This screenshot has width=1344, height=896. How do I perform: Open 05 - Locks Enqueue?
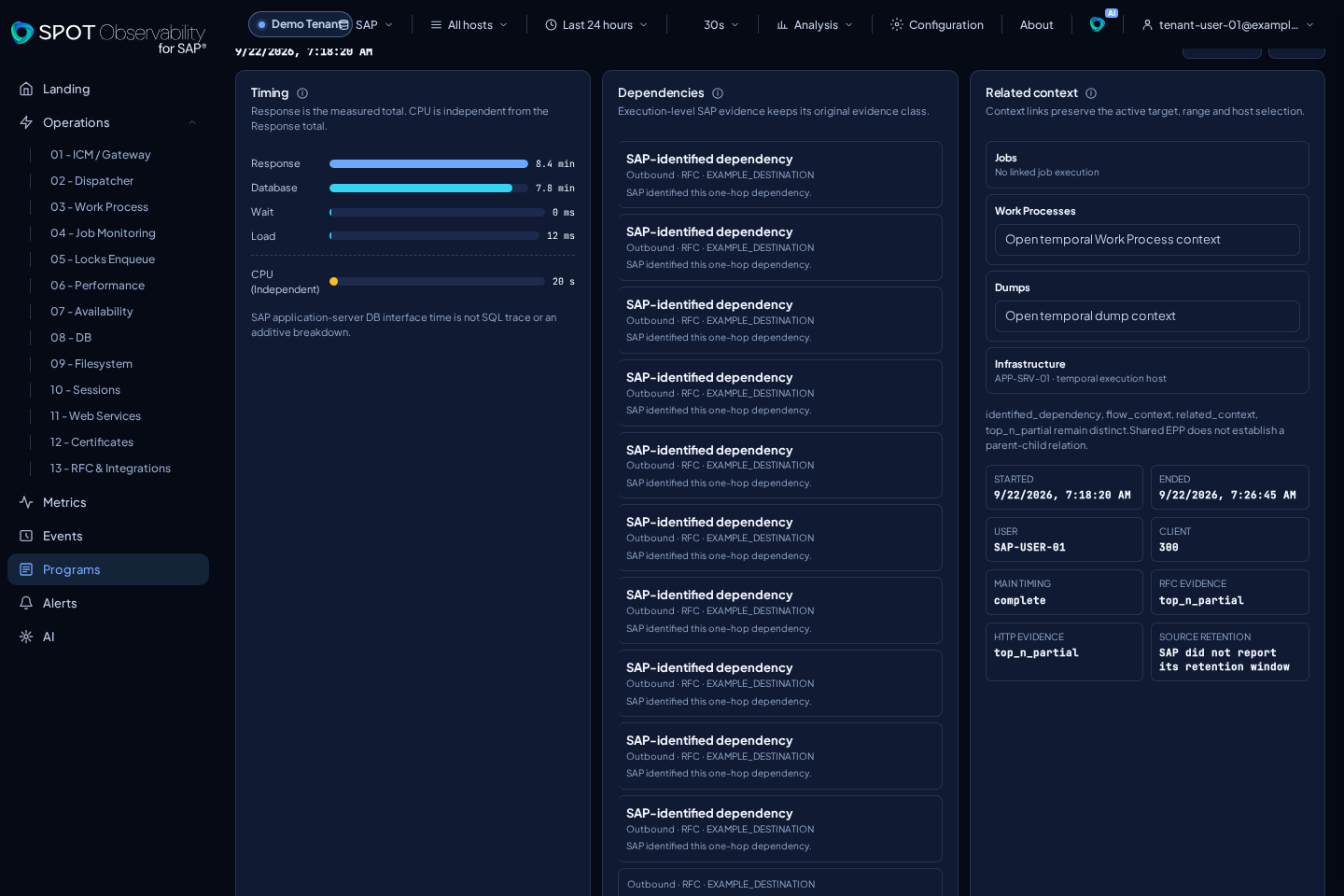point(103,259)
